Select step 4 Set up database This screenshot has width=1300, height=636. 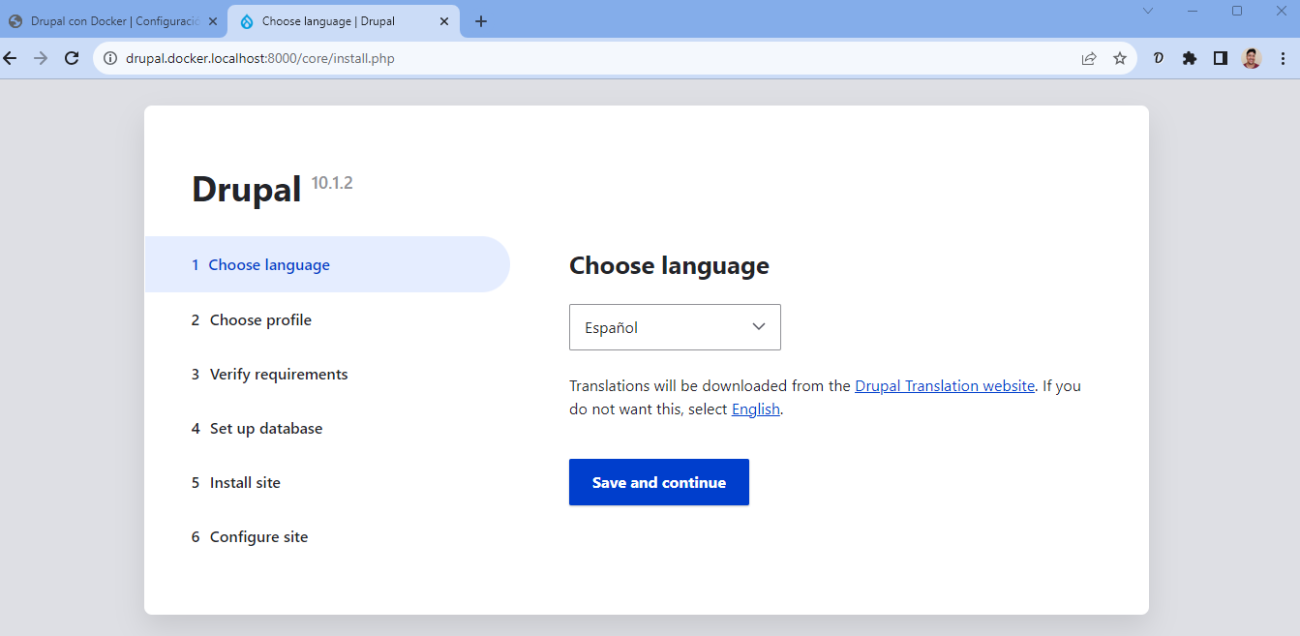coord(257,428)
